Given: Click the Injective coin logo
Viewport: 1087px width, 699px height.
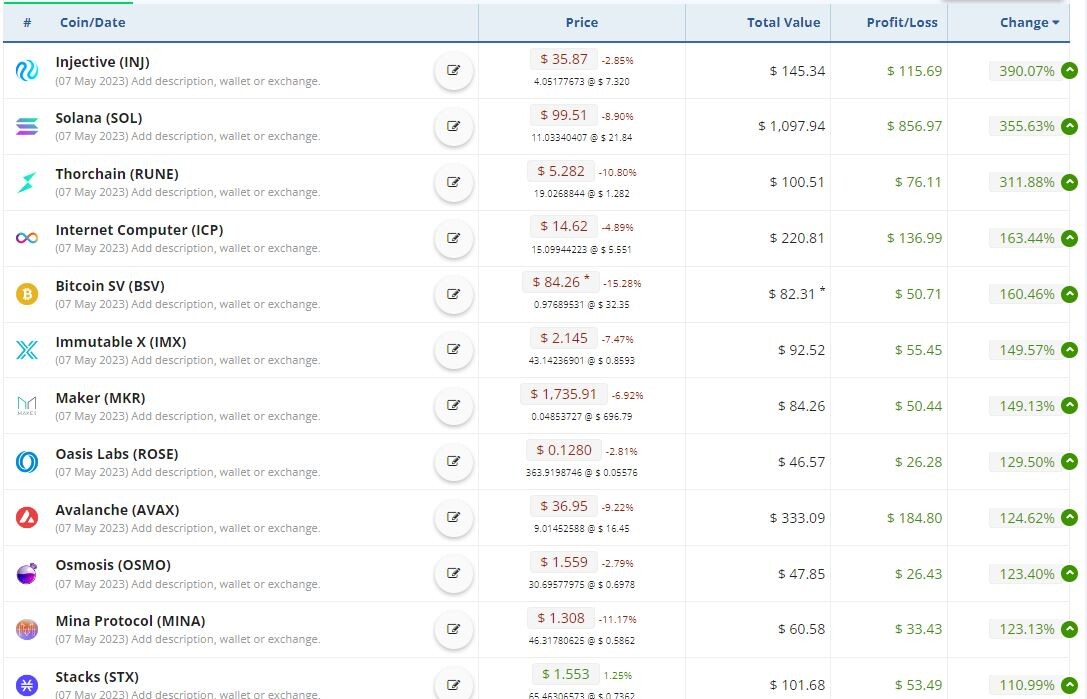Looking at the screenshot, I should [x=27, y=70].
